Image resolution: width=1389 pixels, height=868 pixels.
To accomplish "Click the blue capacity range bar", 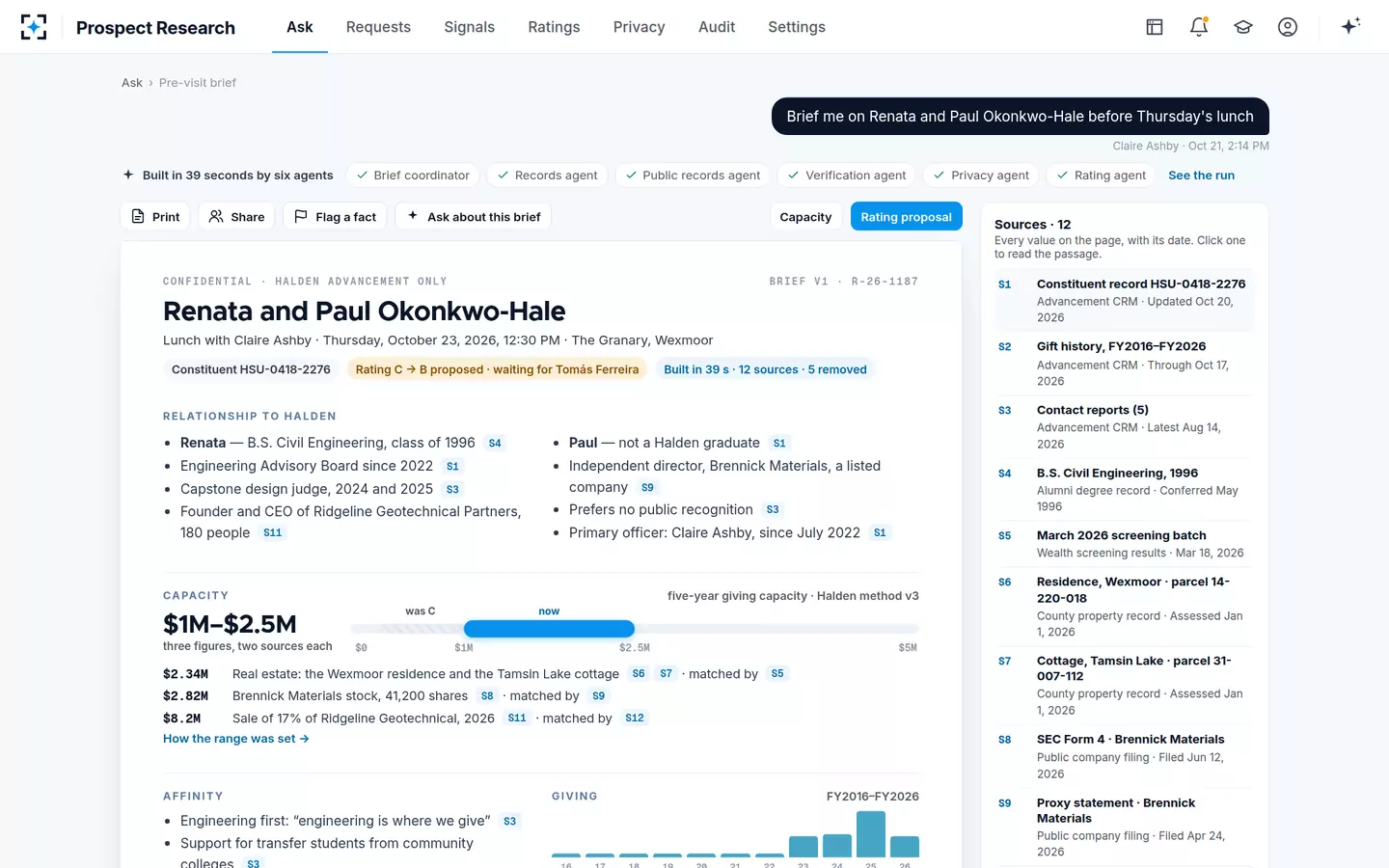I will click(x=549, y=629).
